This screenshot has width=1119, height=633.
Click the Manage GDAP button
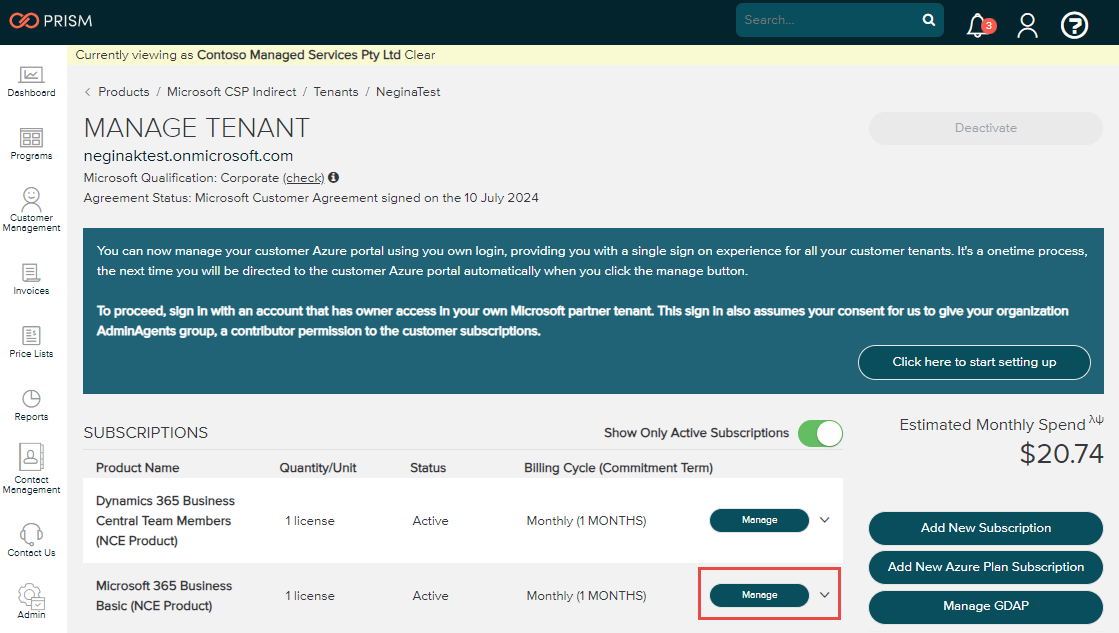pyautogui.click(x=986, y=606)
